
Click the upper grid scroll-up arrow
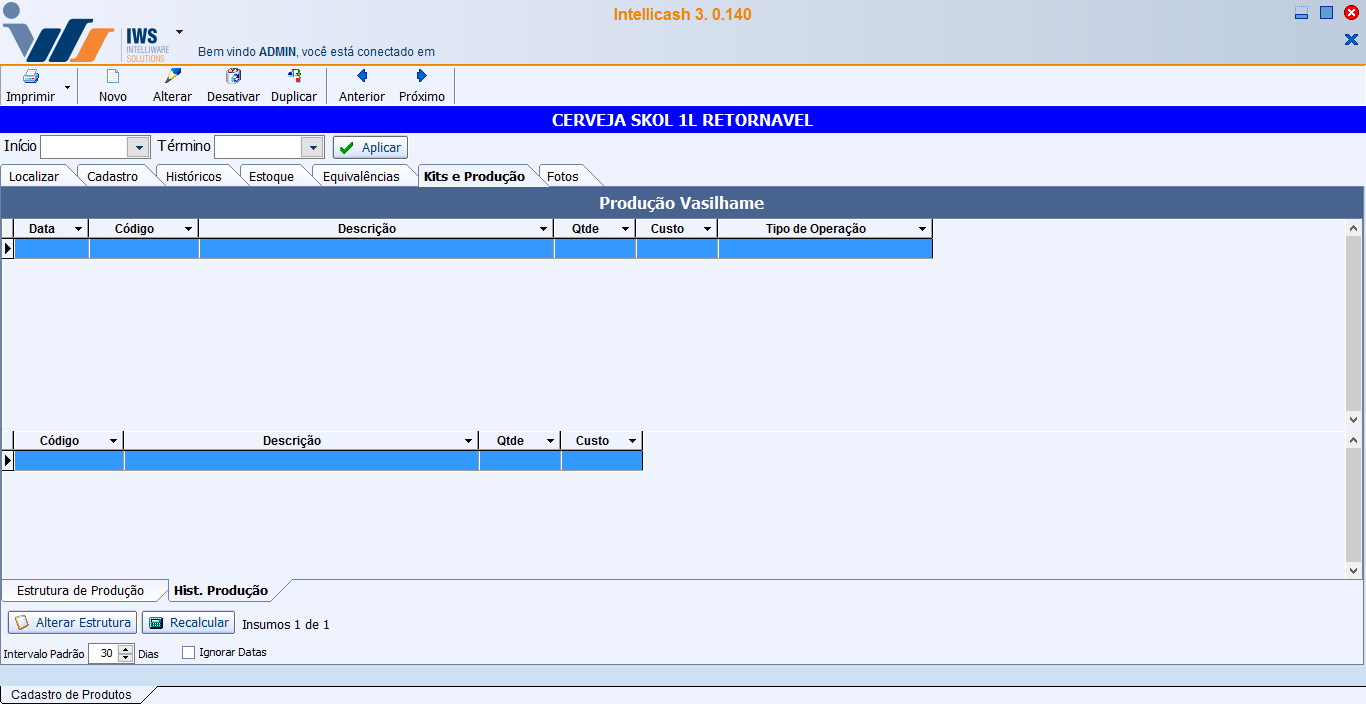click(x=1354, y=228)
